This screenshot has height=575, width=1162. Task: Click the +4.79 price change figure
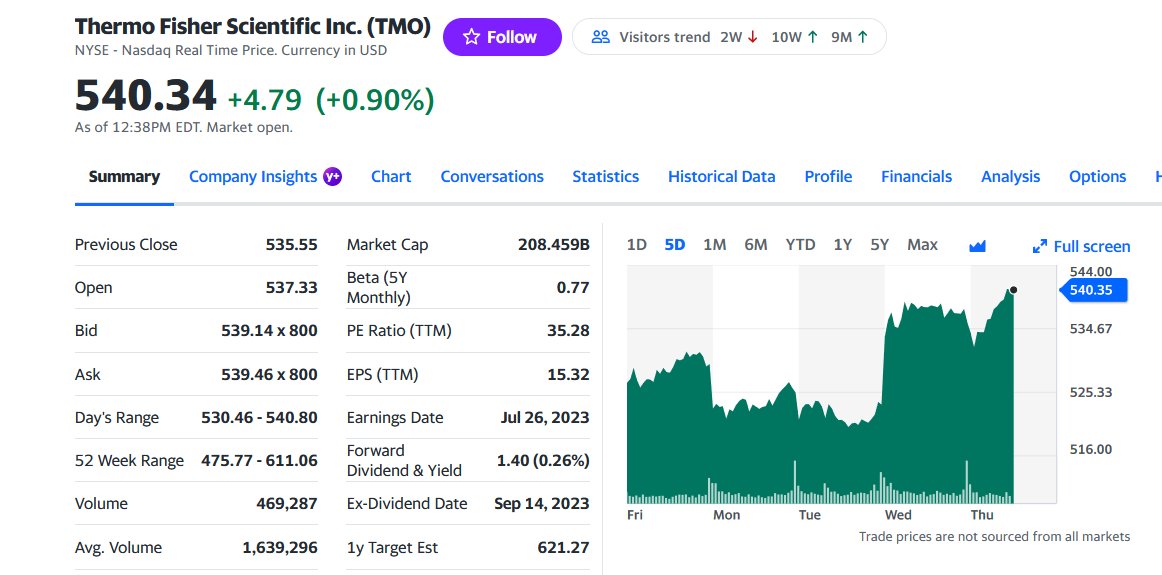coord(265,99)
